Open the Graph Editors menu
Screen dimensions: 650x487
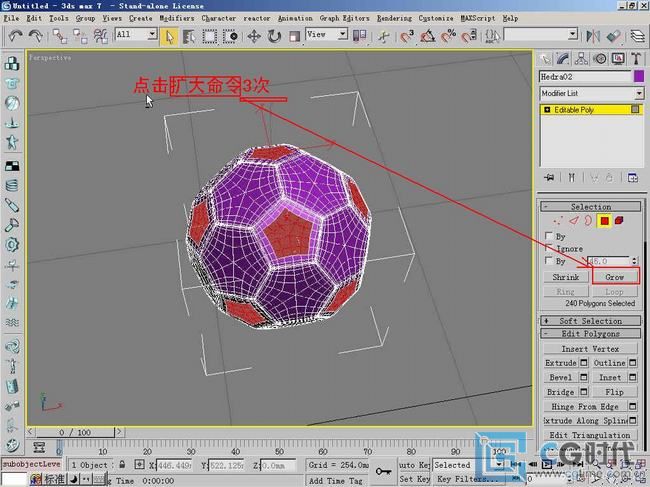pos(344,18)
